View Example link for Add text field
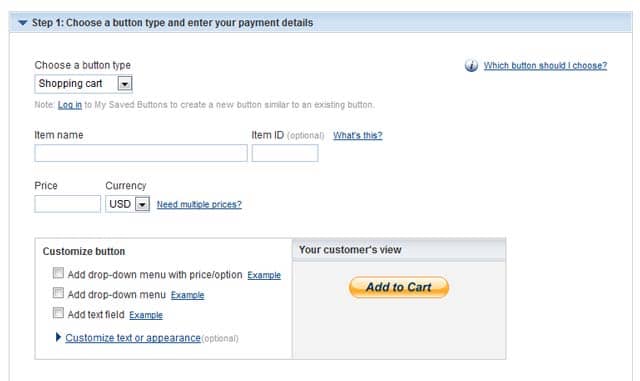Image resolution: width=640 pixels, height=381 pixels. click(x=146, y=315)
